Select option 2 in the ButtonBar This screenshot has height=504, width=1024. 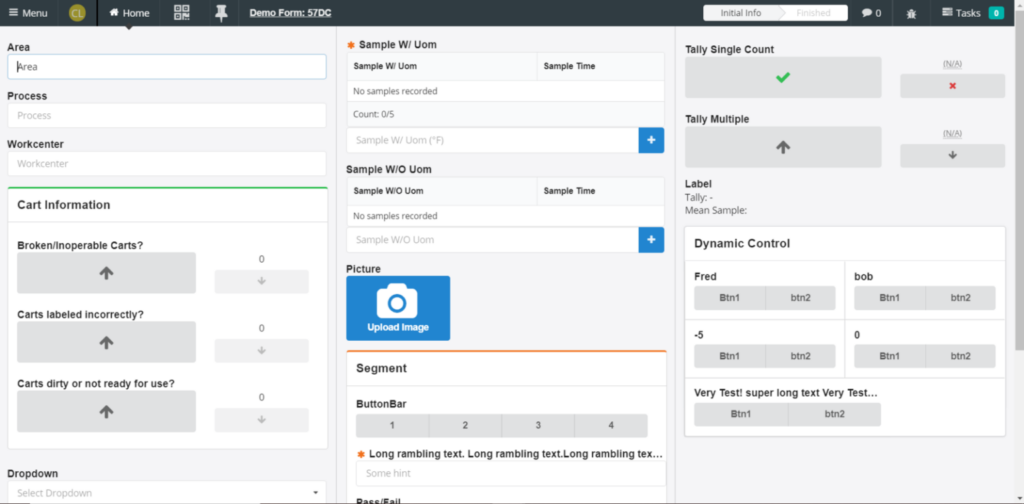tap(465, 426)
